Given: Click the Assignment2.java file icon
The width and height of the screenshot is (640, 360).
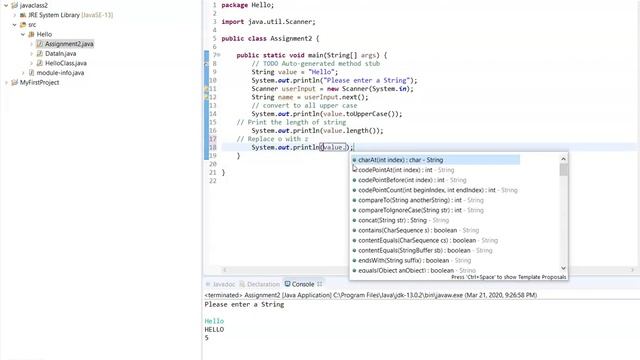Looking at the screenshot, I should pos(40,44).
